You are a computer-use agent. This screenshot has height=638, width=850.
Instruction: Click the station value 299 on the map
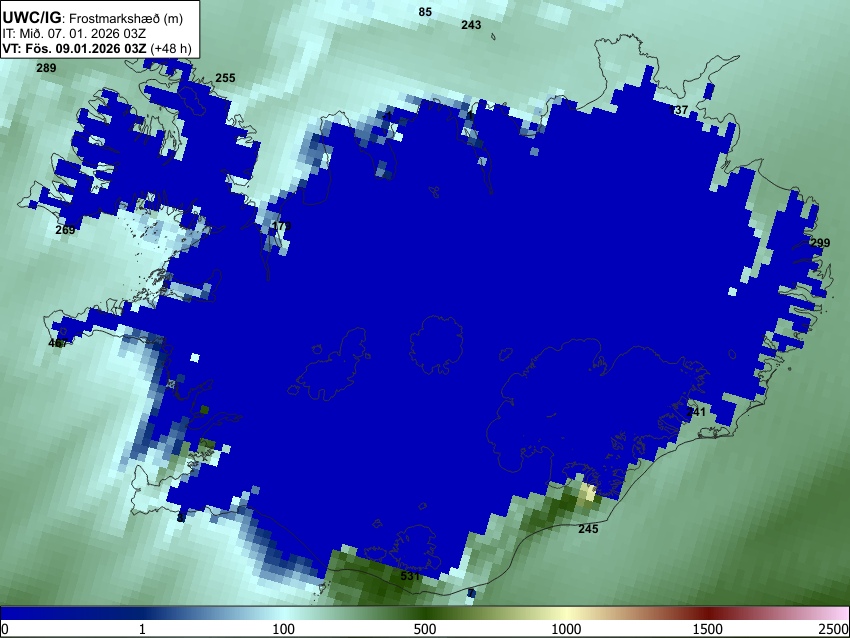click(x=820, y=243)
